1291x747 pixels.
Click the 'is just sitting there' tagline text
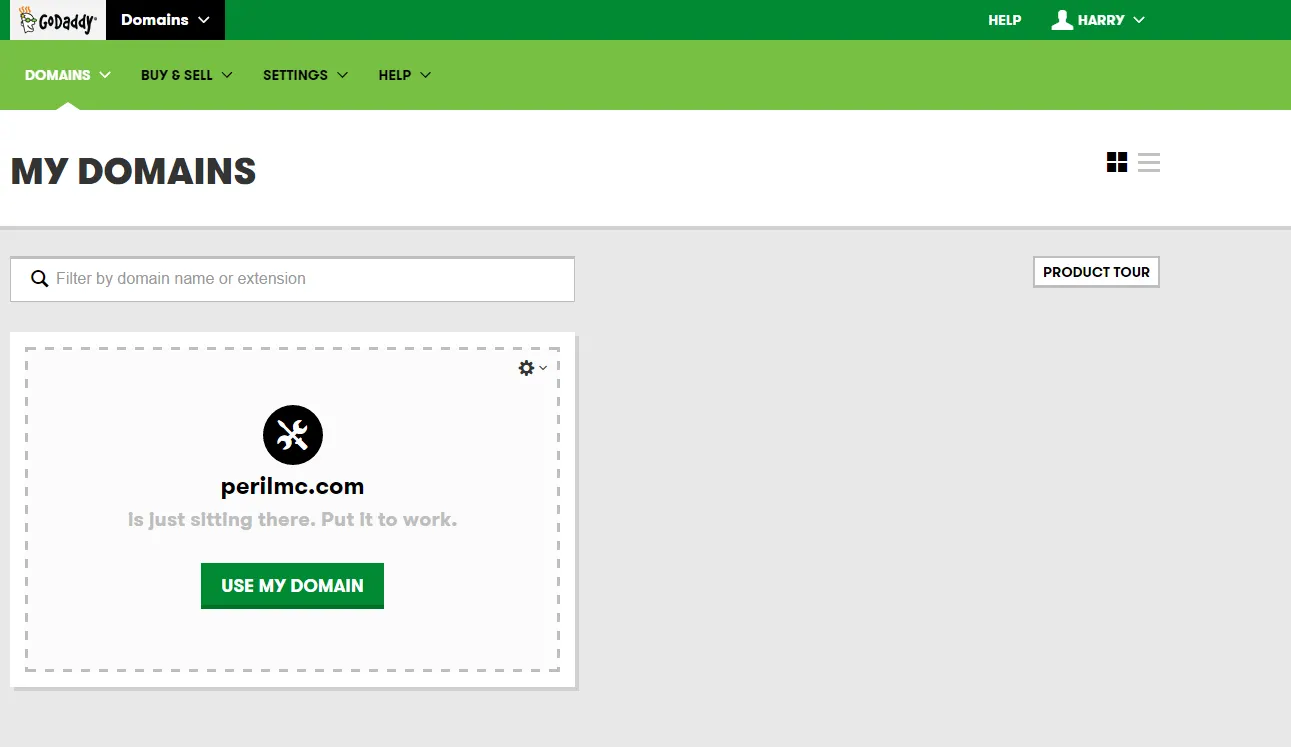coord(292,520)
